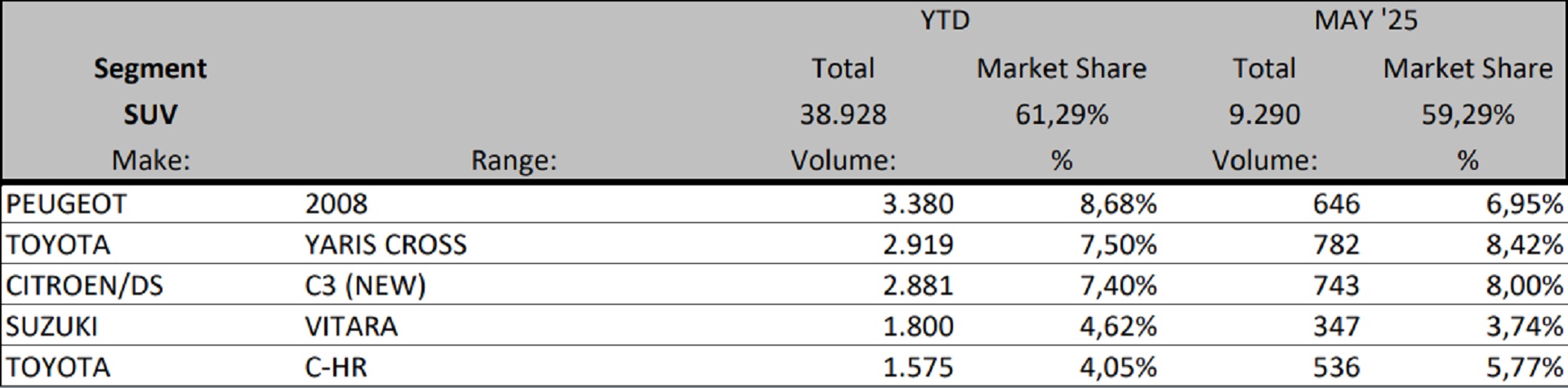This screenshot has width=1568, height=388.
Task: Select the 61,29% YTD market share
Action: pyautogui.click(x=1062, y=114)
